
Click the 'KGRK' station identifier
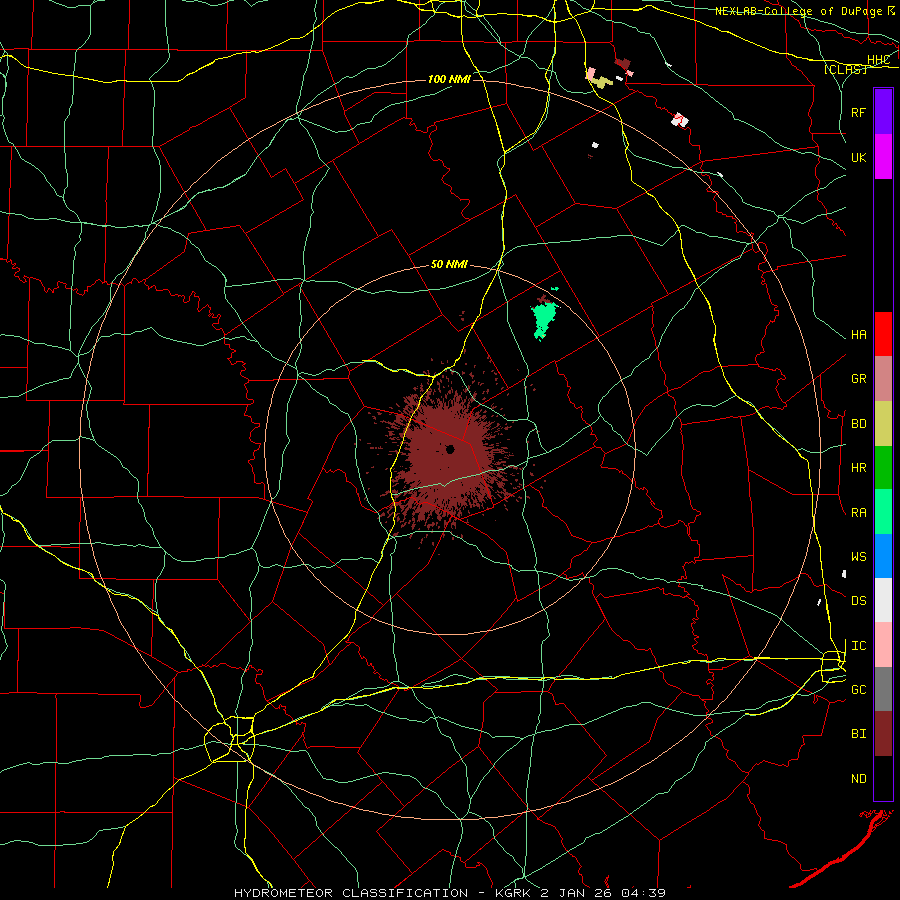pos(511,893)
